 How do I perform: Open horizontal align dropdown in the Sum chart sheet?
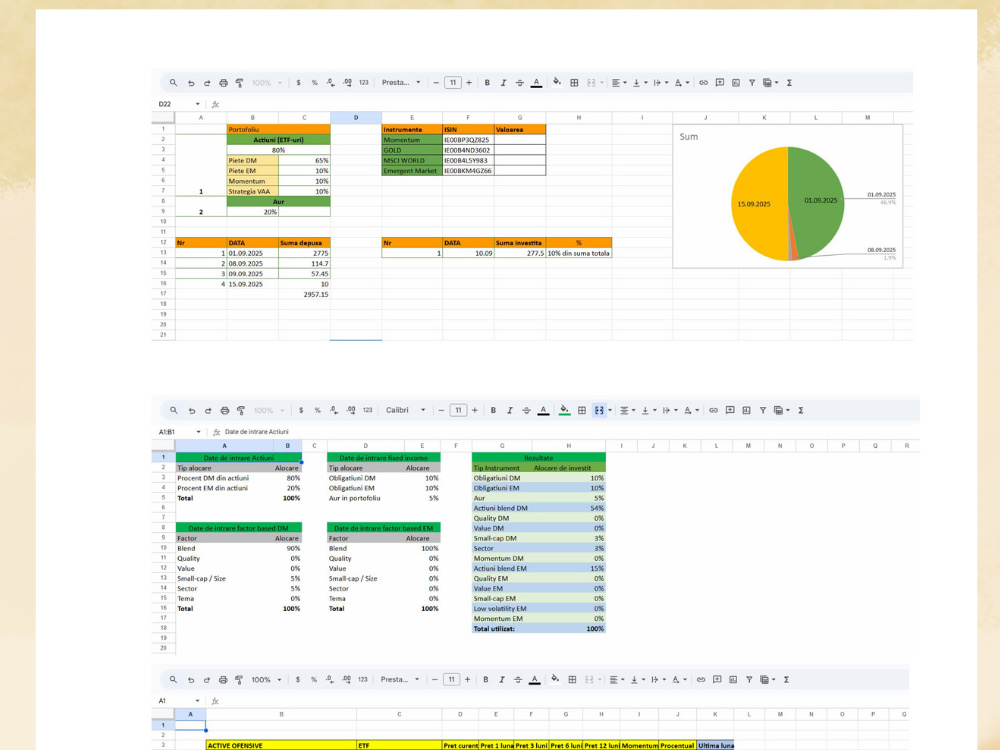(x=619, y=83)
